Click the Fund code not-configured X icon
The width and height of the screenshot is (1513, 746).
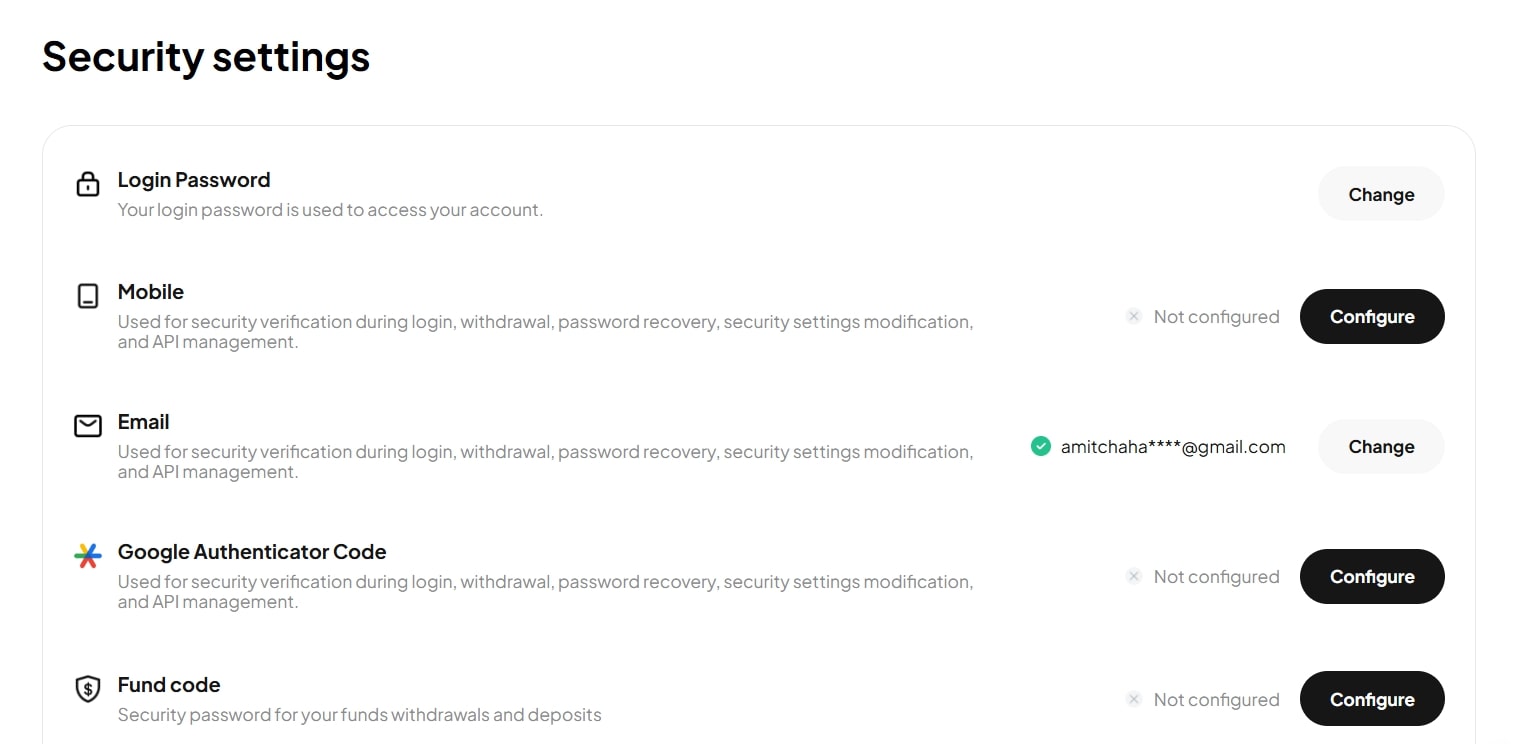[x=1133, y=700]
